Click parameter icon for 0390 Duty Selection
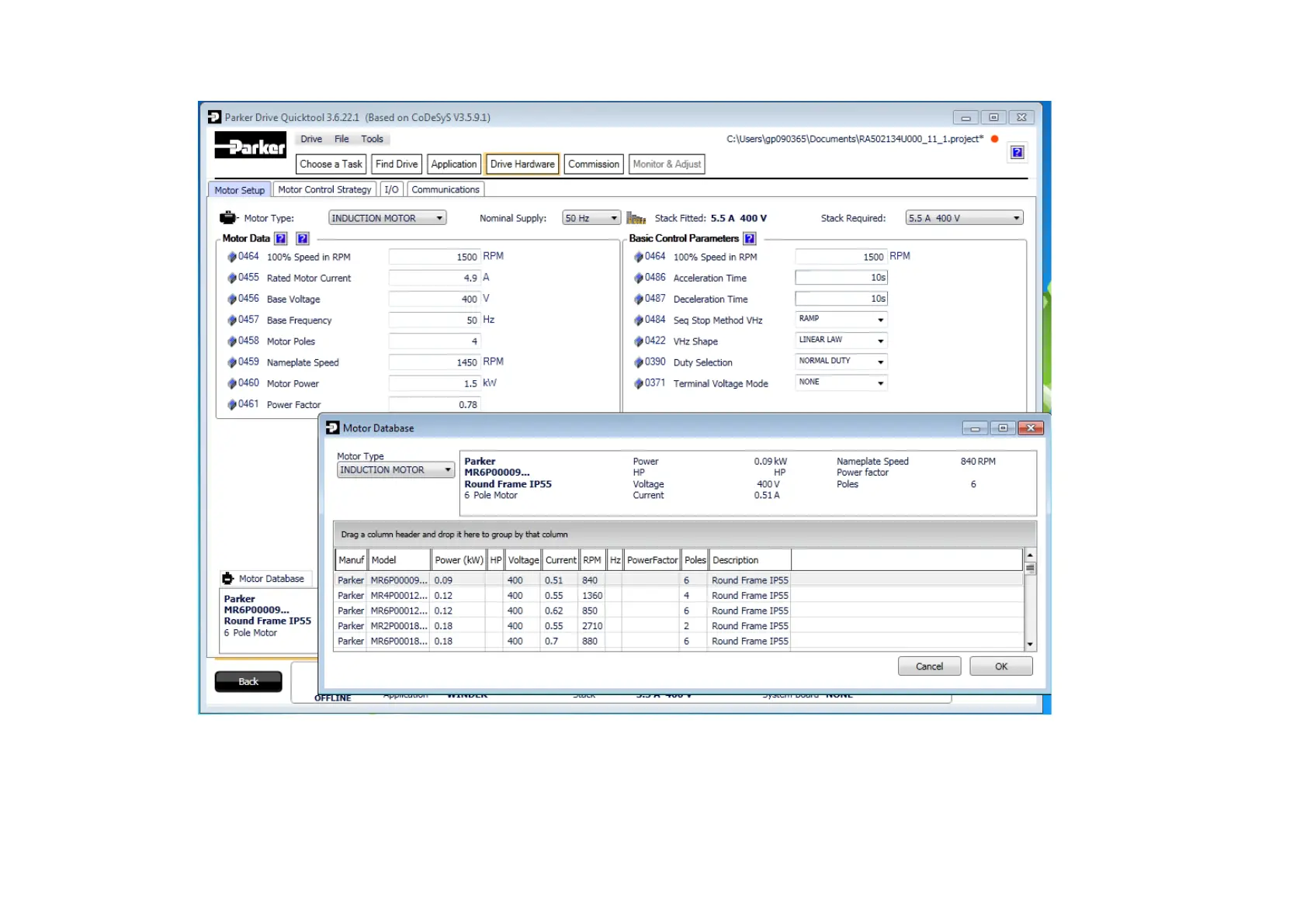The image size is (1307, 924). click(x=638, y=362)
